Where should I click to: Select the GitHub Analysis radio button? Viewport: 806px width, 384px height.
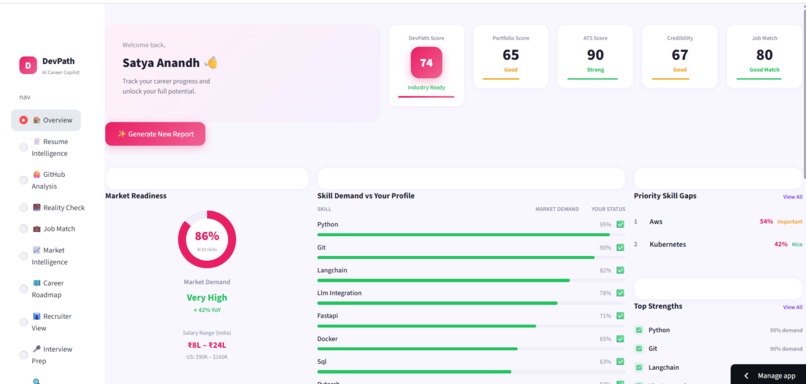[x=23, y=180]
